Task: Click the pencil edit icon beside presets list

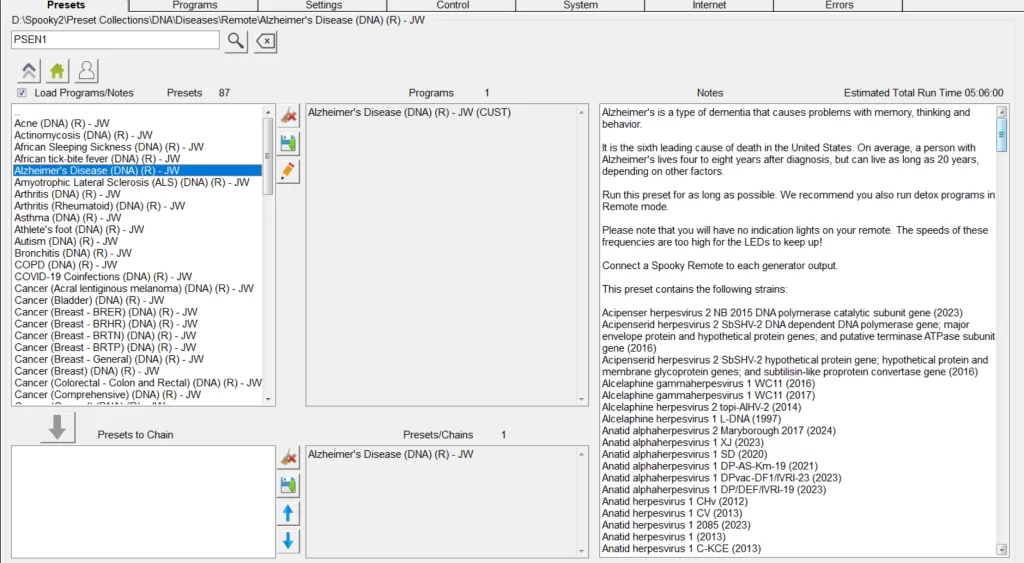Action: coord(288,171)
